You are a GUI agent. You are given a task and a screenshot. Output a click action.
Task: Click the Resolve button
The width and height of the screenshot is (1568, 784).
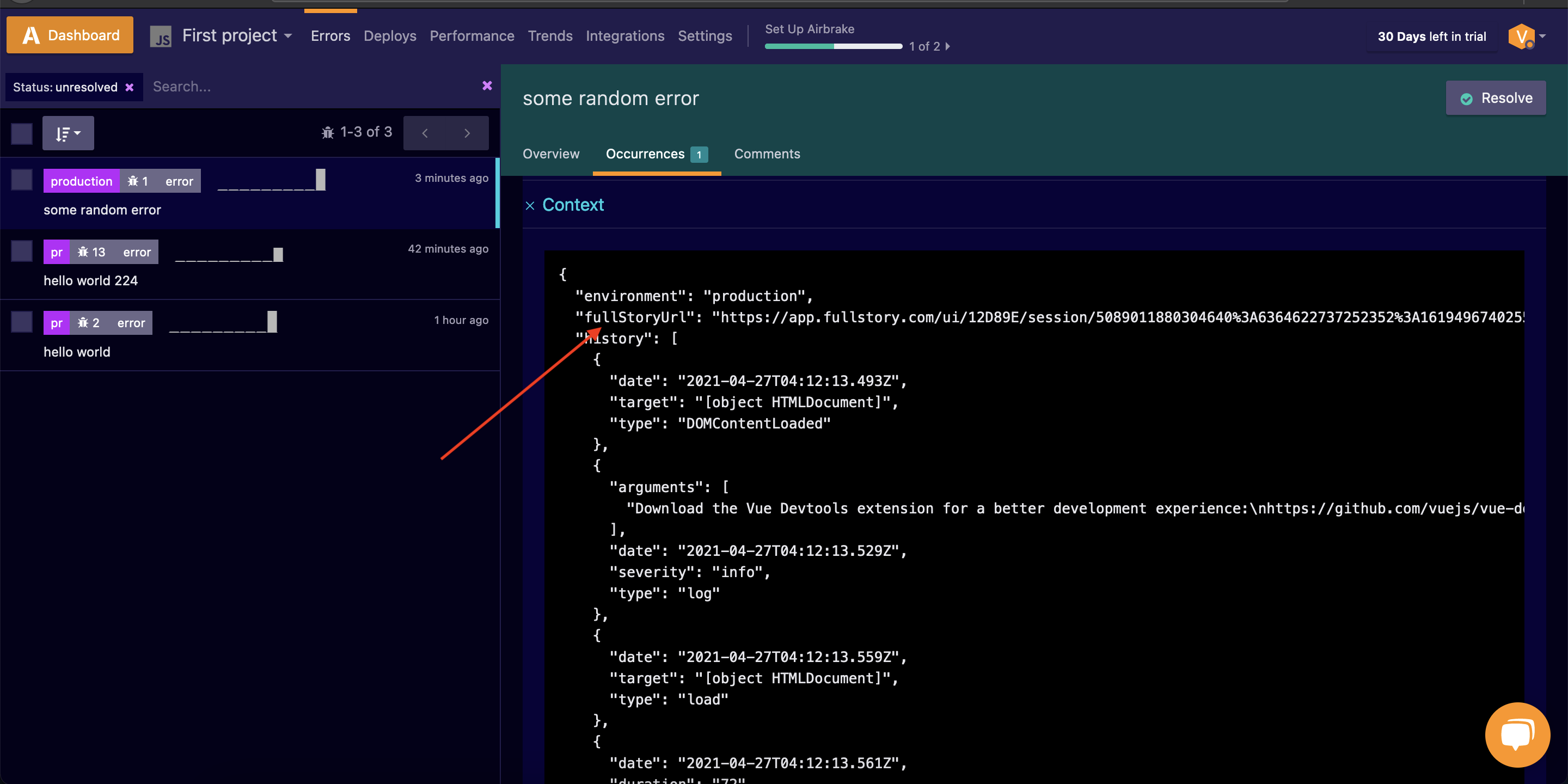1495,98
